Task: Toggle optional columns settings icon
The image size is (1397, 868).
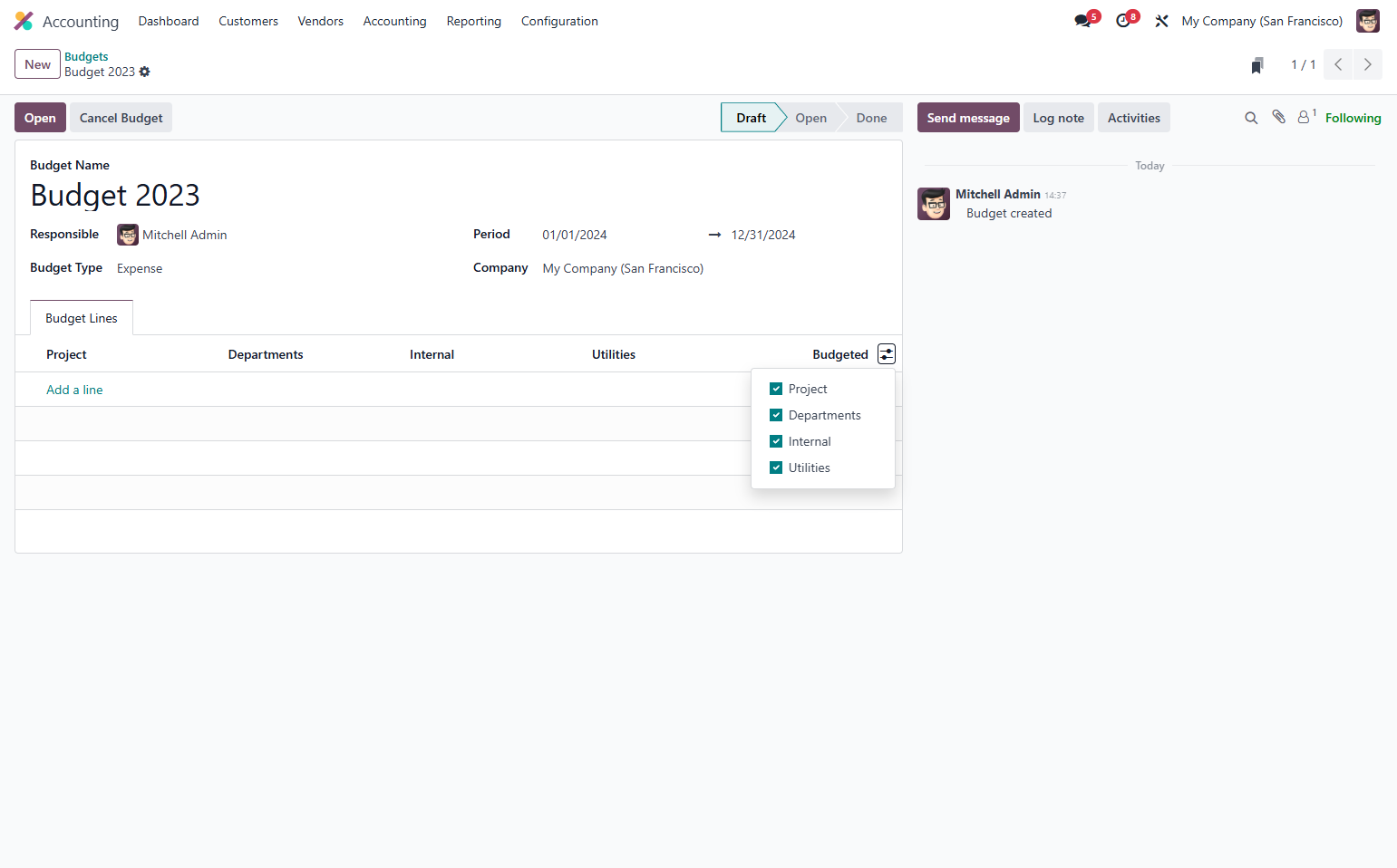Action: pyautogui.click(x=887, y=354)
